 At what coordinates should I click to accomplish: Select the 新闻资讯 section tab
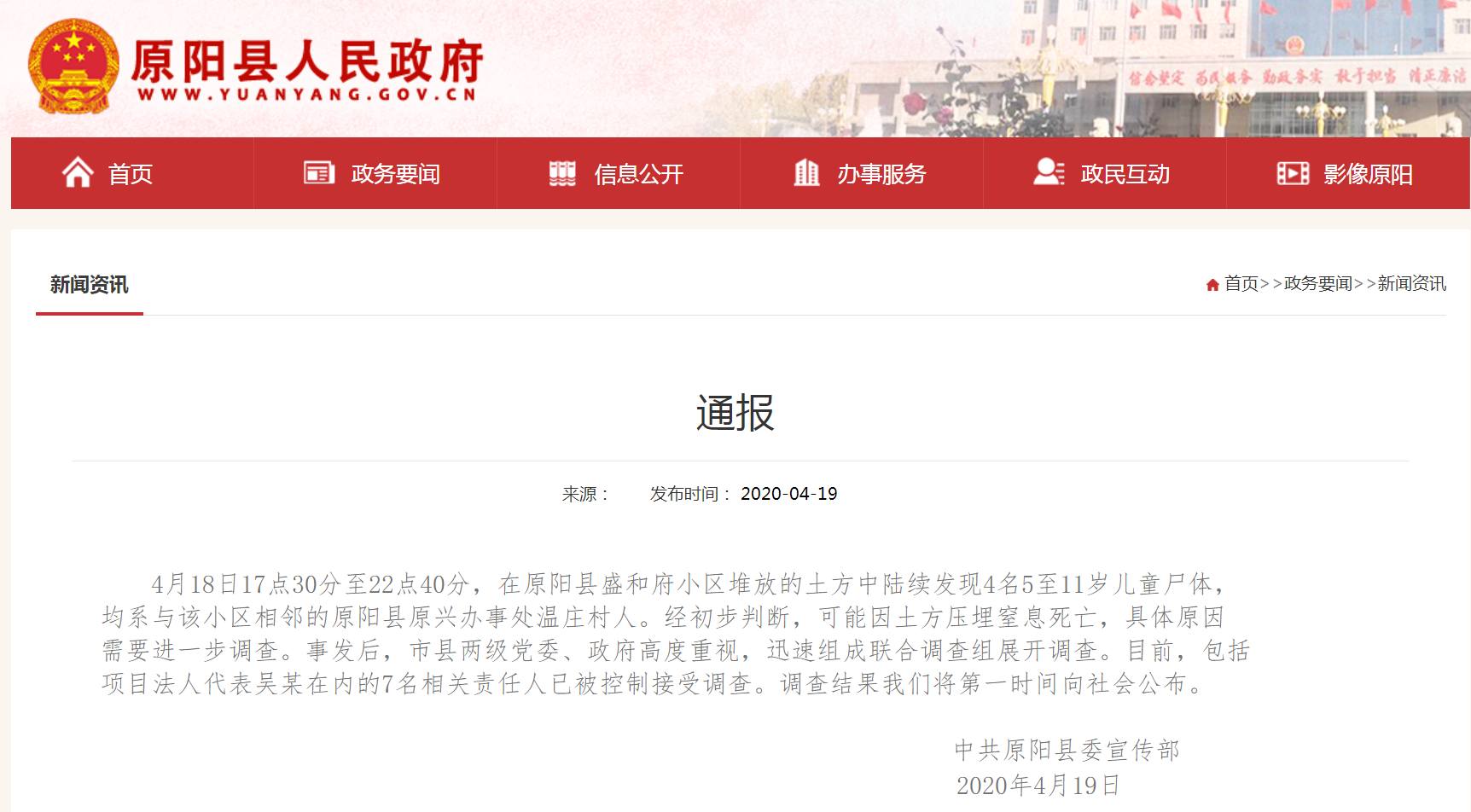coord(90,285)
